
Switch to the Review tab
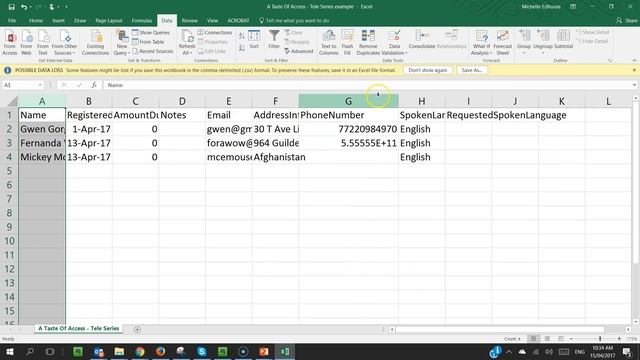[x=190, y=20]
